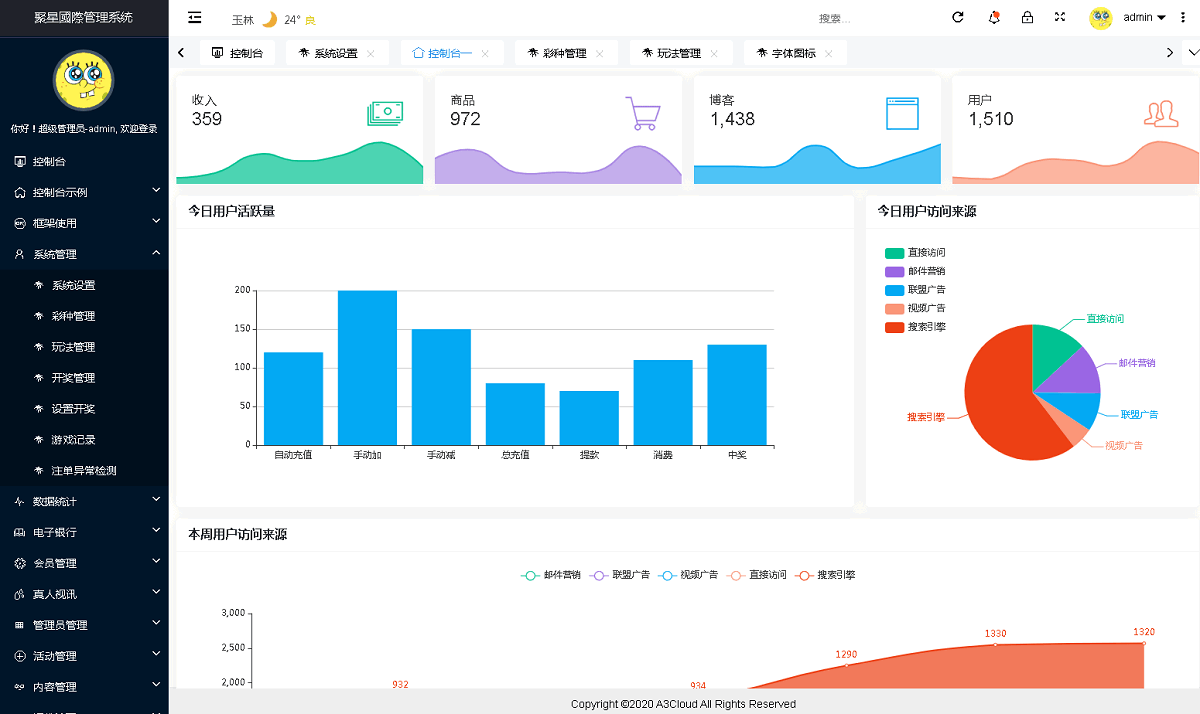Open 开奖管理 in the sidebar
The image size is (1200, 714).
[73, 378]
